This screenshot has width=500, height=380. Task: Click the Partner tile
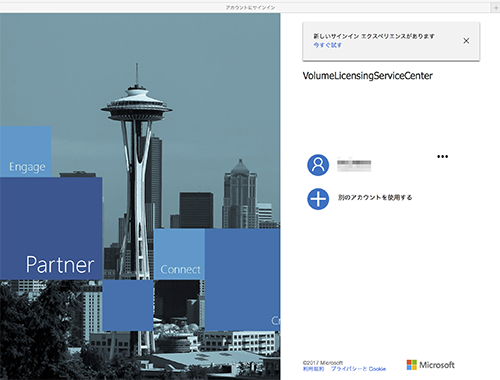tap(51, 228)
